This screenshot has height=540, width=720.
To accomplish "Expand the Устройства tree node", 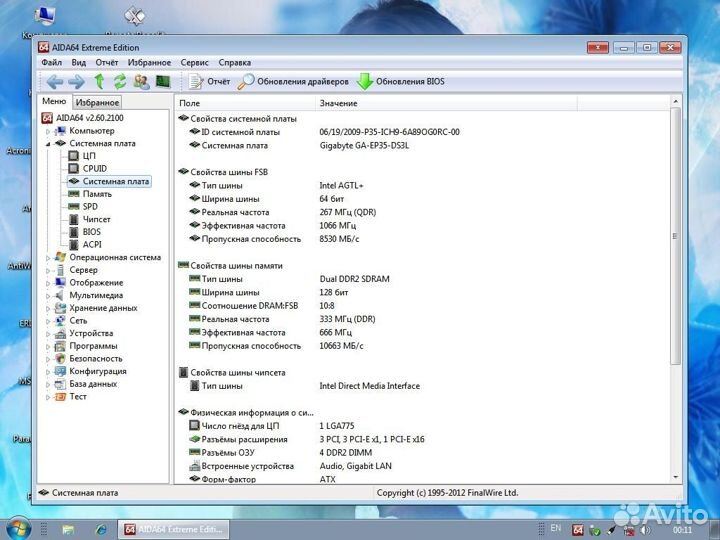I will click(48, 334).
